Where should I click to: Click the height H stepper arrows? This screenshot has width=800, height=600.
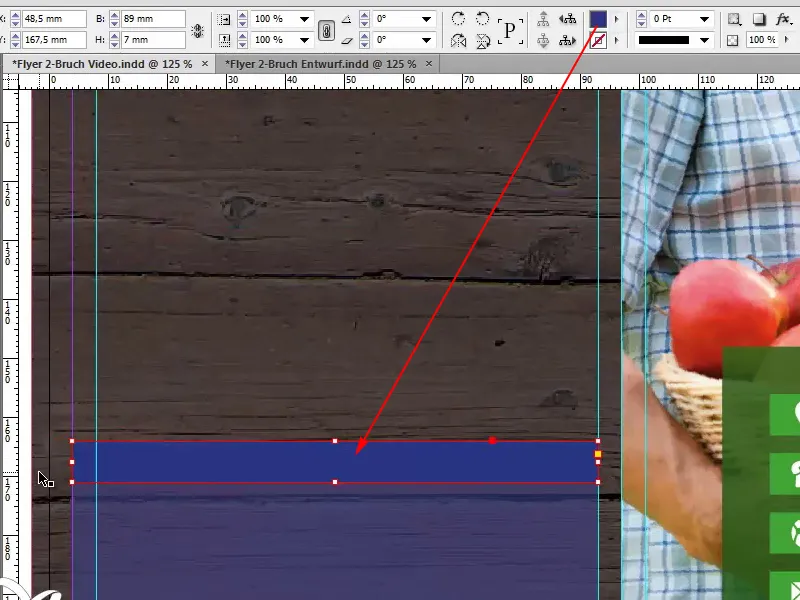click(114, 40)
